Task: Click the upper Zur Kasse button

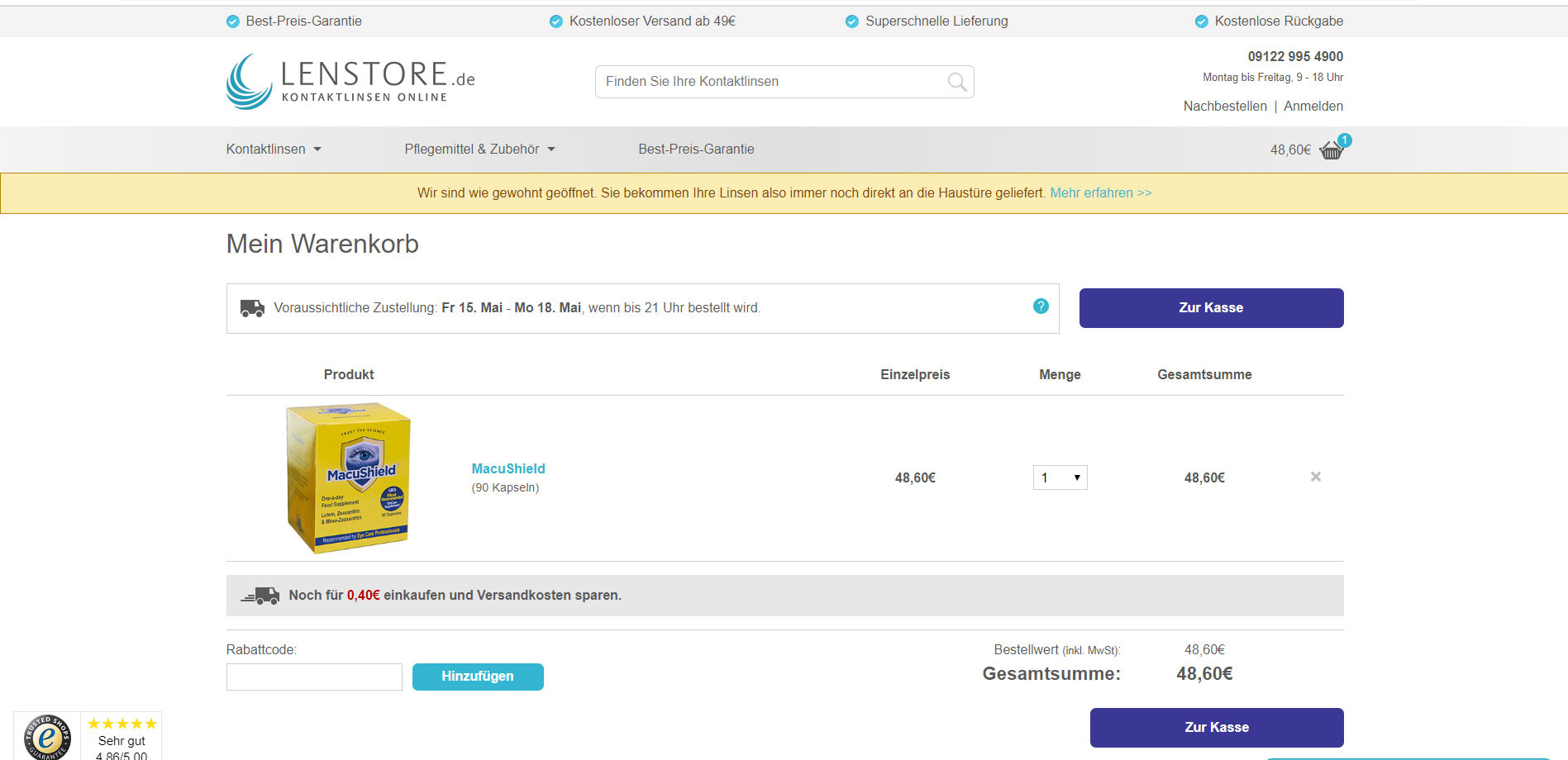Action: click(1211, 308)
